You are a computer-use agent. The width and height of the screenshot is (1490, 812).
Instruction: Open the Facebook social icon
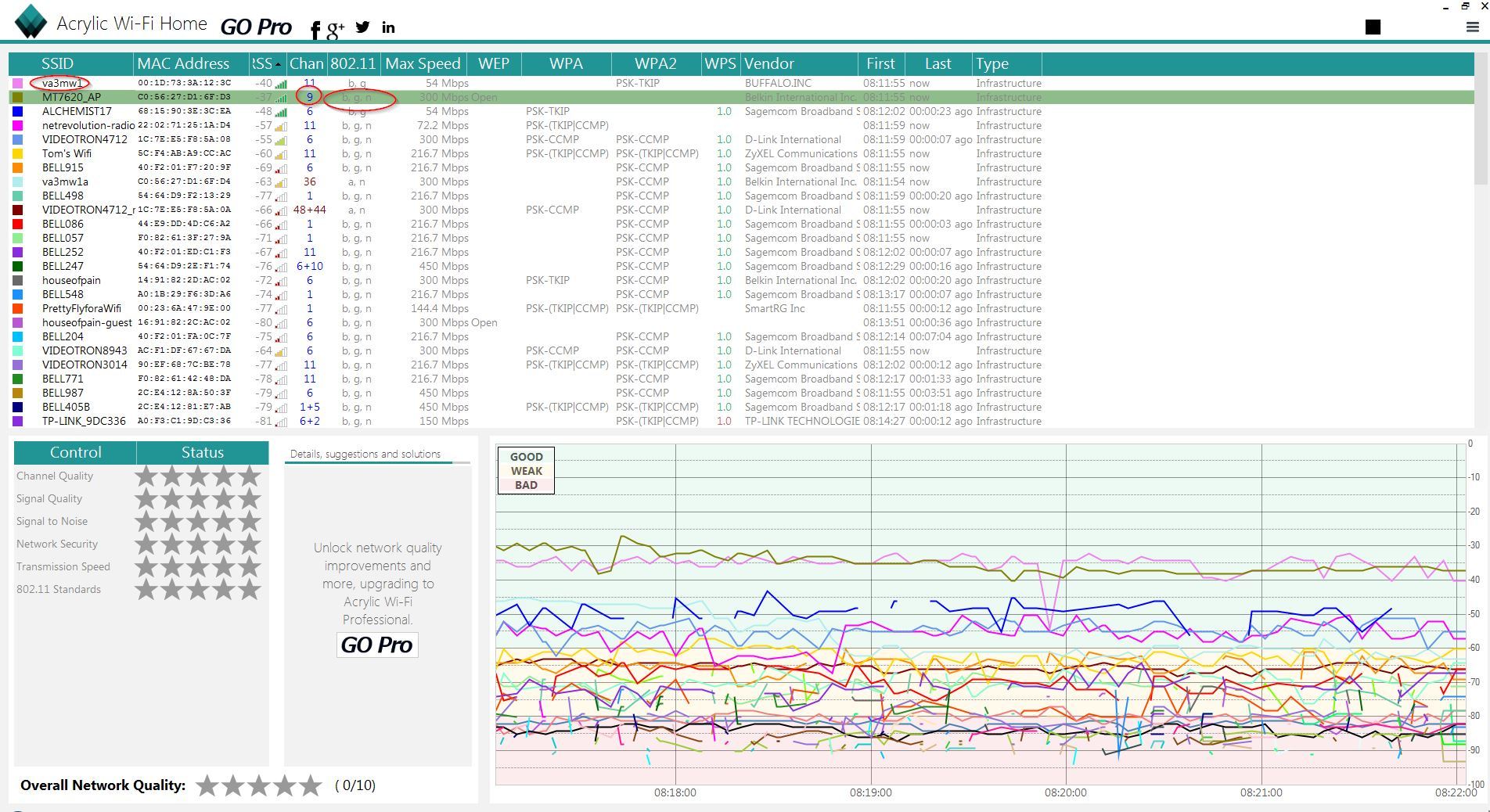click(315, 30)
